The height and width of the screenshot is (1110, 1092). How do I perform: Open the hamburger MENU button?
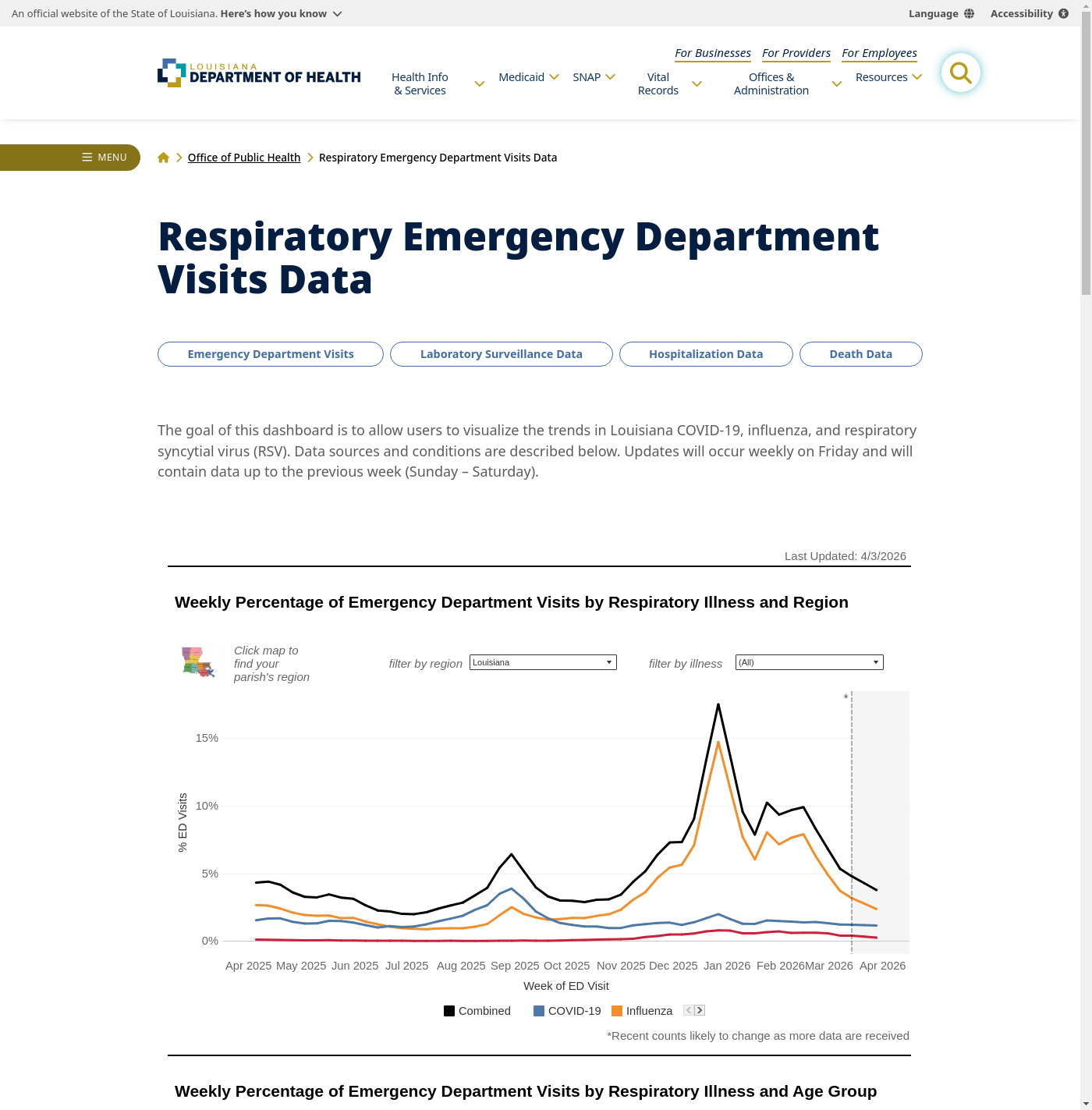[105, 158]
